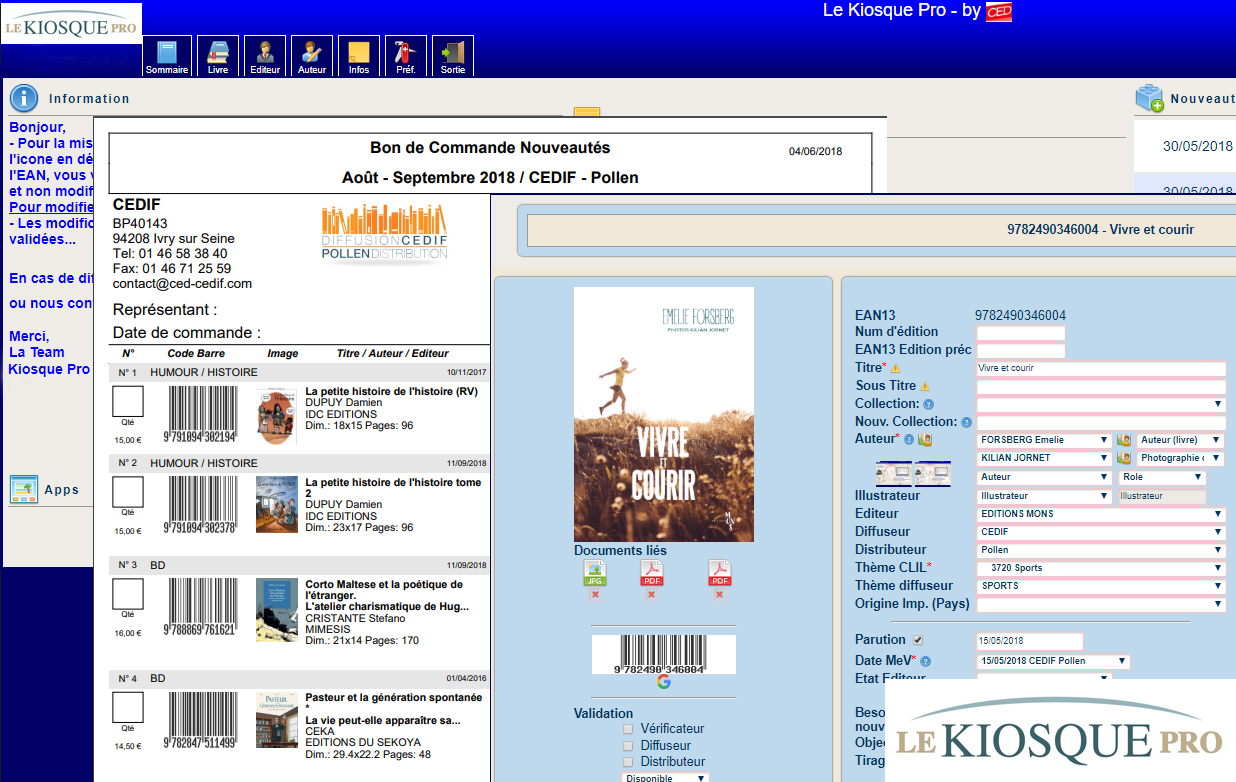
Task: Click the Corto Maltese cover thumbnail in the order form
Action: (277, 609)
